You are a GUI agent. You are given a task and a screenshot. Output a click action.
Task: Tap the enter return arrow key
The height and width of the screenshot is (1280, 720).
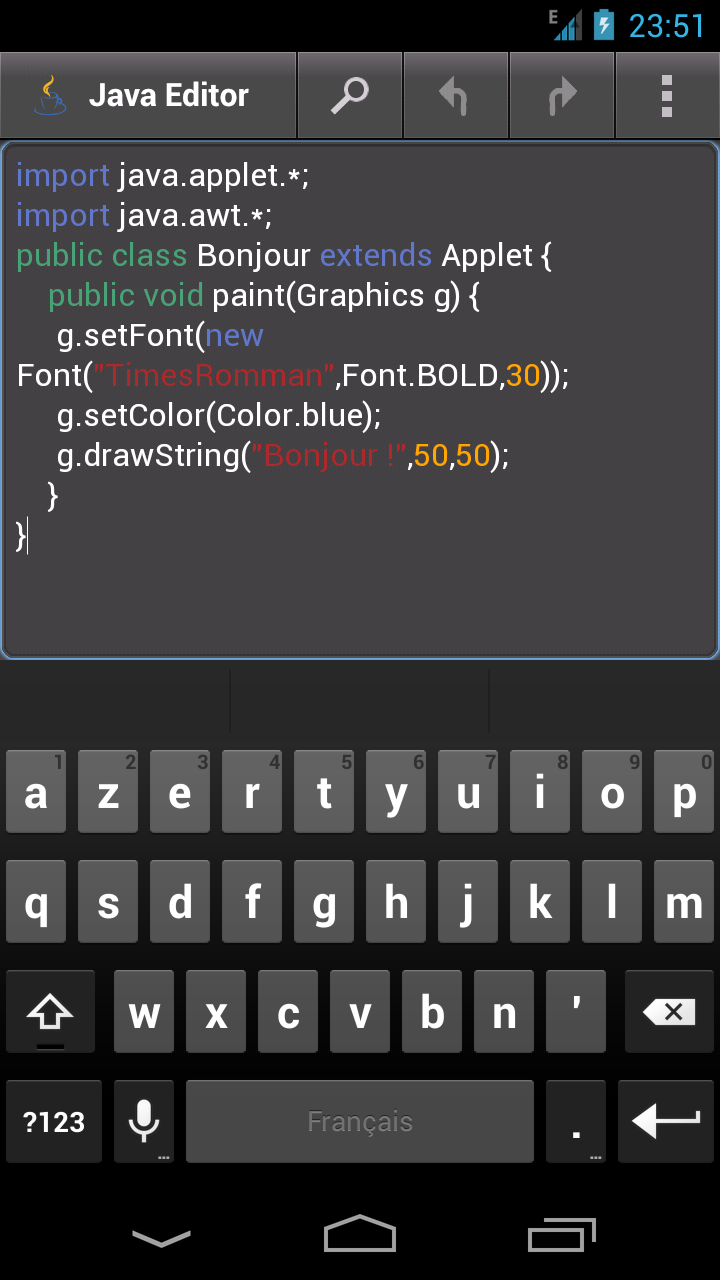pos(666,1122)
